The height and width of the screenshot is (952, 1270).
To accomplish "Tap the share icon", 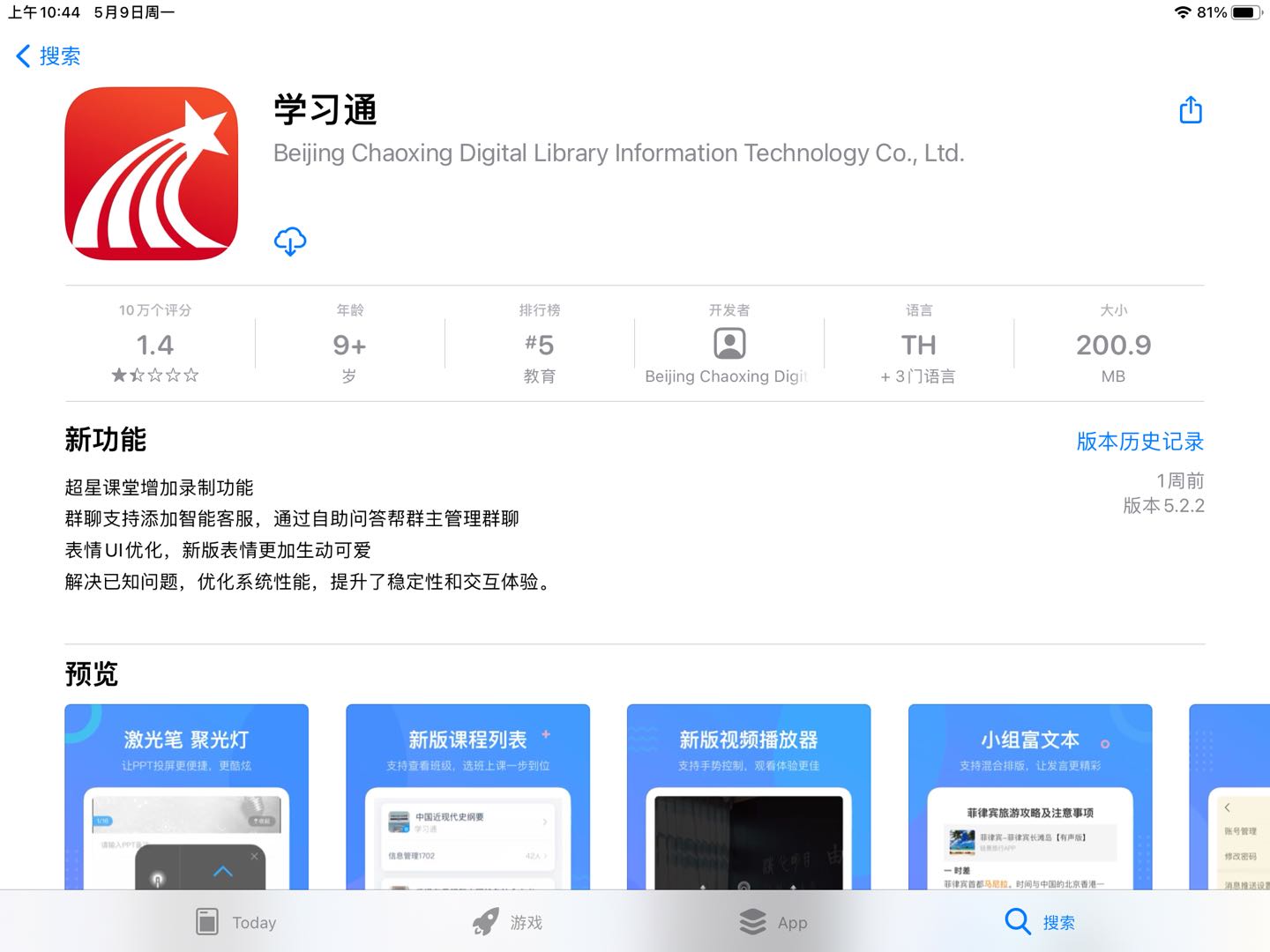I will (x=1191, y=110).
